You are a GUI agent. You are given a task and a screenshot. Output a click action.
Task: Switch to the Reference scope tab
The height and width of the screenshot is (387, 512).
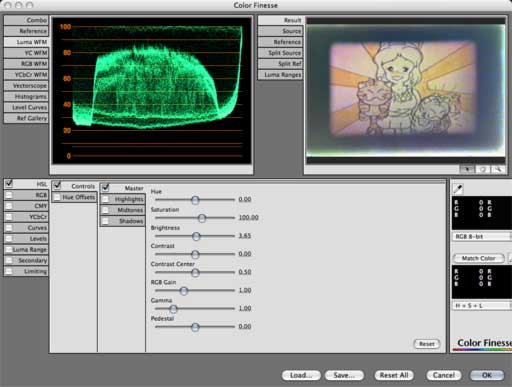(x=26, y=31)
